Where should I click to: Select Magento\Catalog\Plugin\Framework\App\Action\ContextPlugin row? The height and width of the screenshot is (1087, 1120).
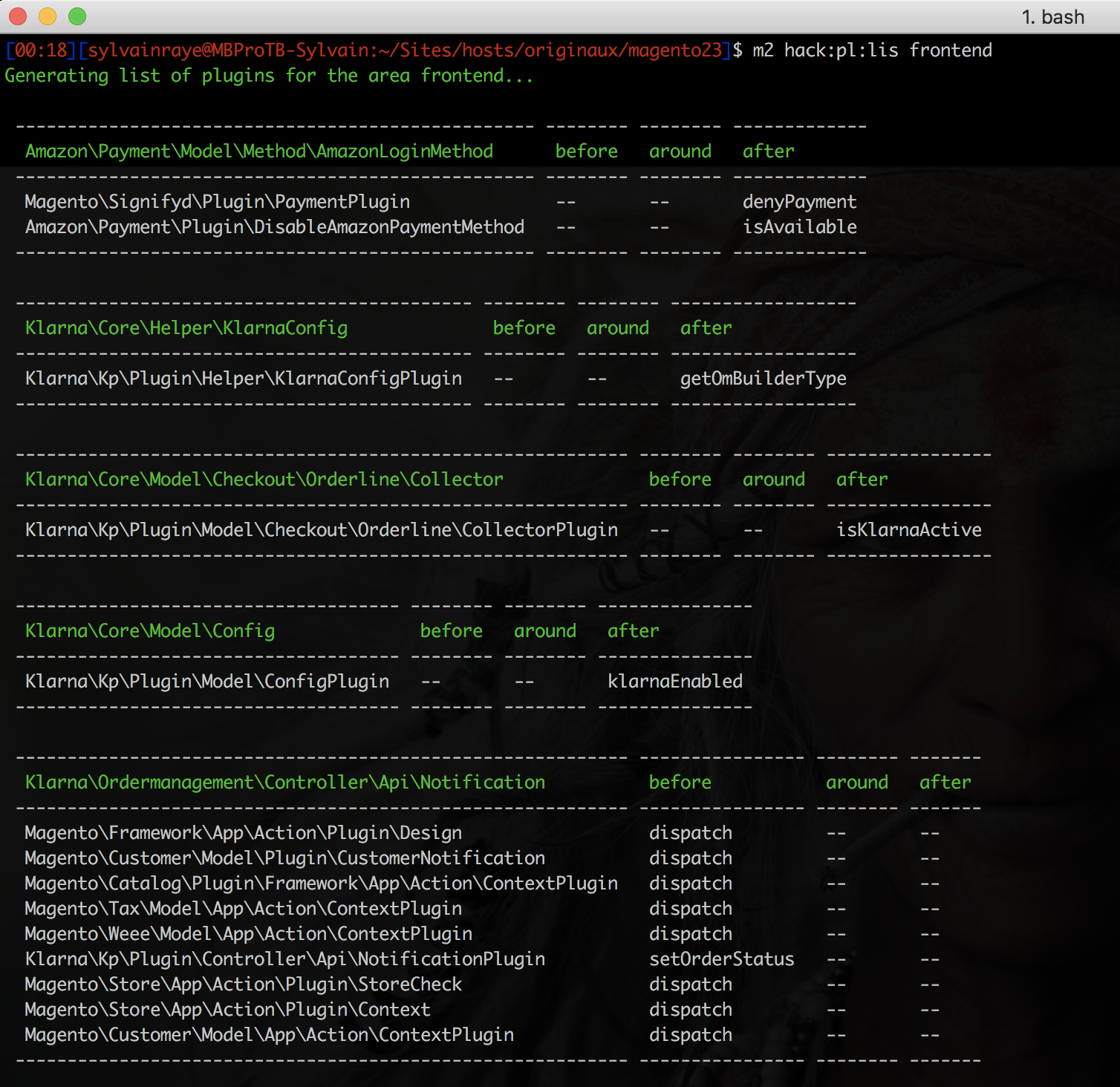click(483, 884)
